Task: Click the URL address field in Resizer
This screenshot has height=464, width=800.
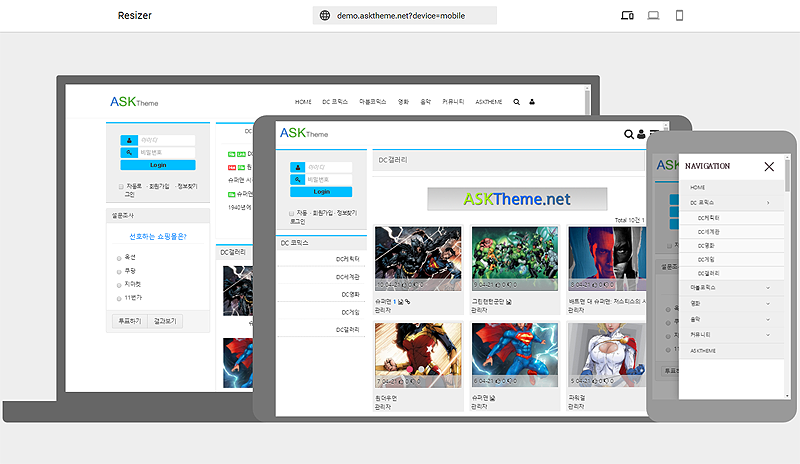Action: tap(405, 16)
